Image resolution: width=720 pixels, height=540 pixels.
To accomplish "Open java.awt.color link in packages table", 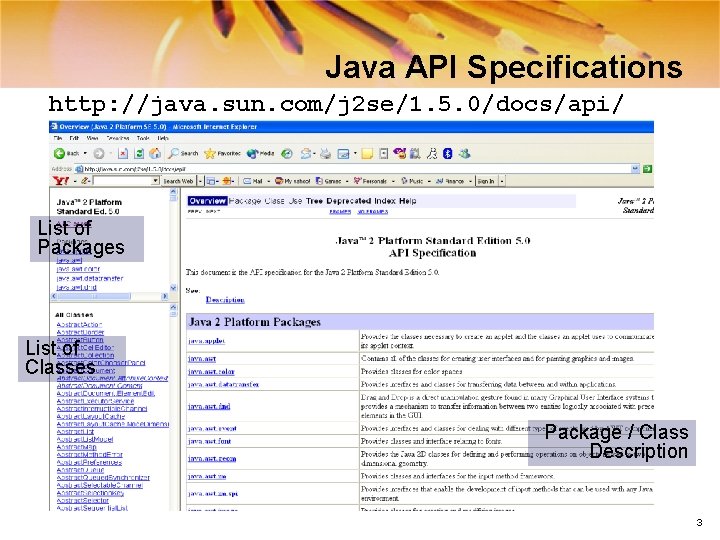I will [211, 371].
